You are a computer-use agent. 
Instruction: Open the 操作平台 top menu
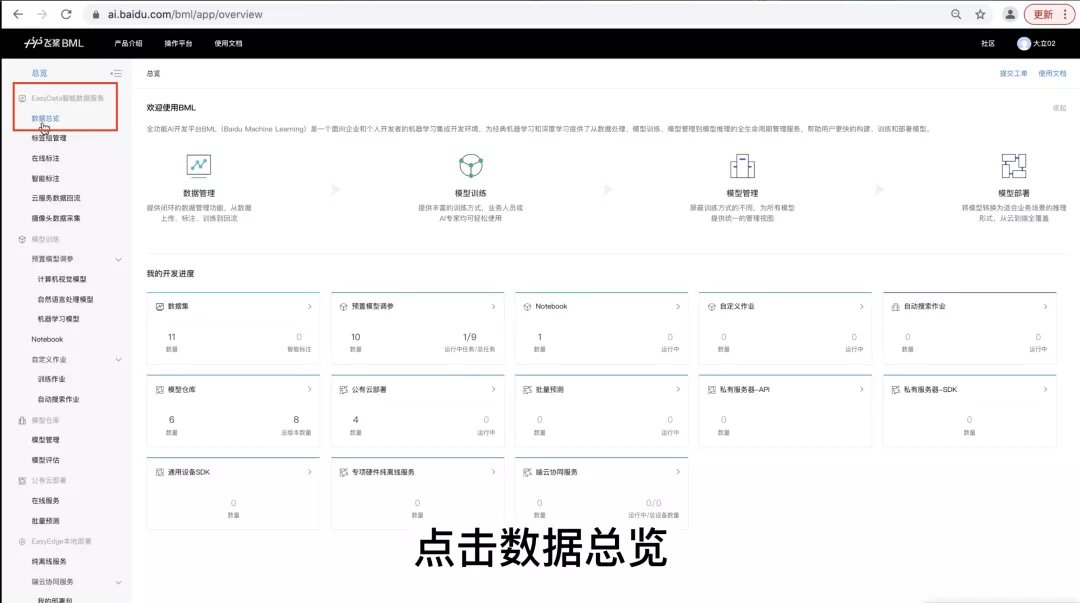coord(178,43)
